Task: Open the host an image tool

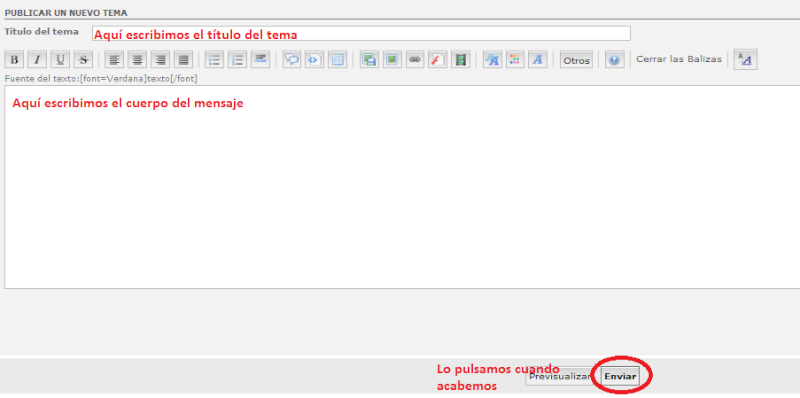Action: 369,60
